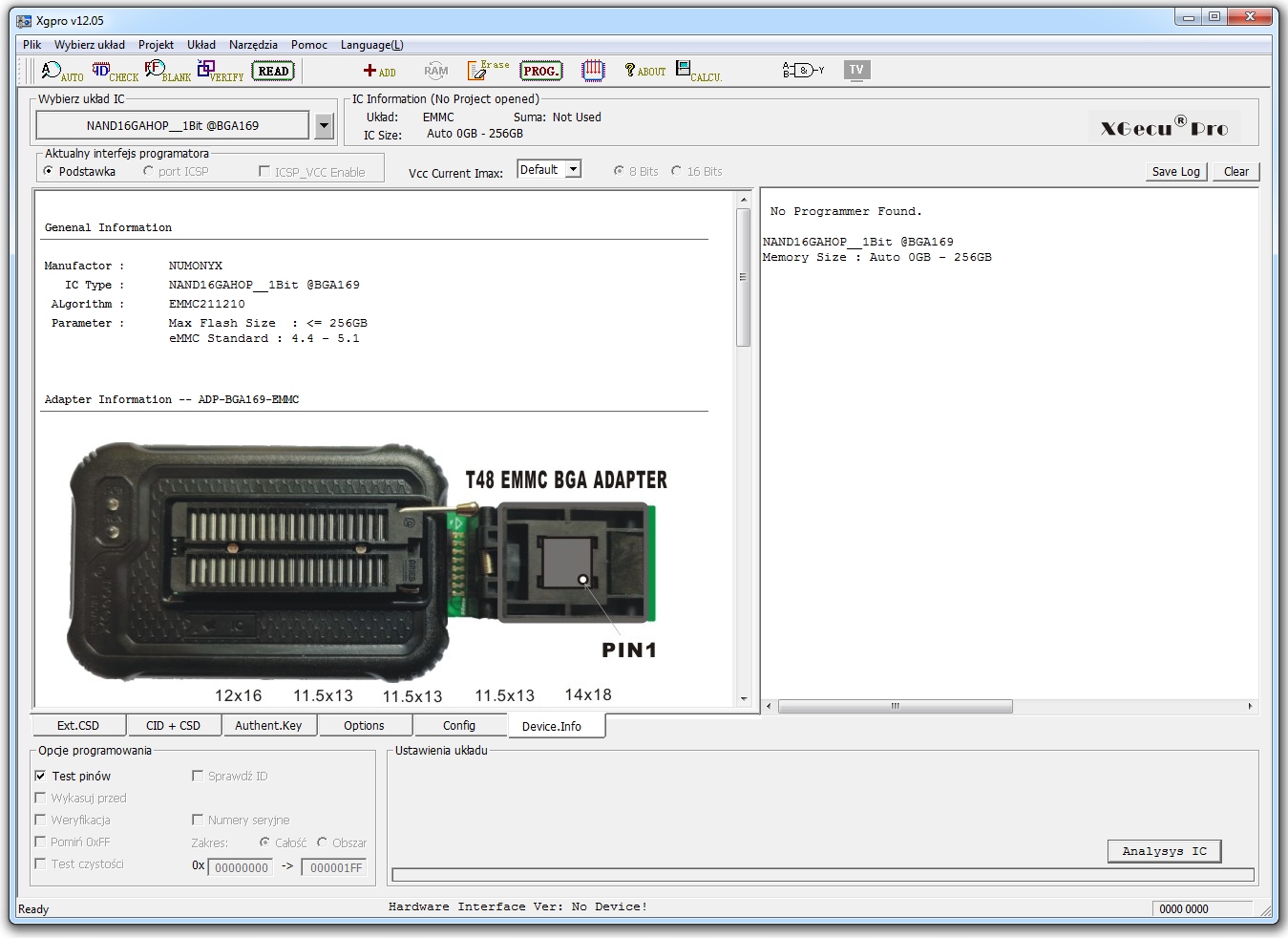The width and height of the screenshot is (1288, 938).
Task: Click the start address 00000000 field
Action: (x=241, y=867)
